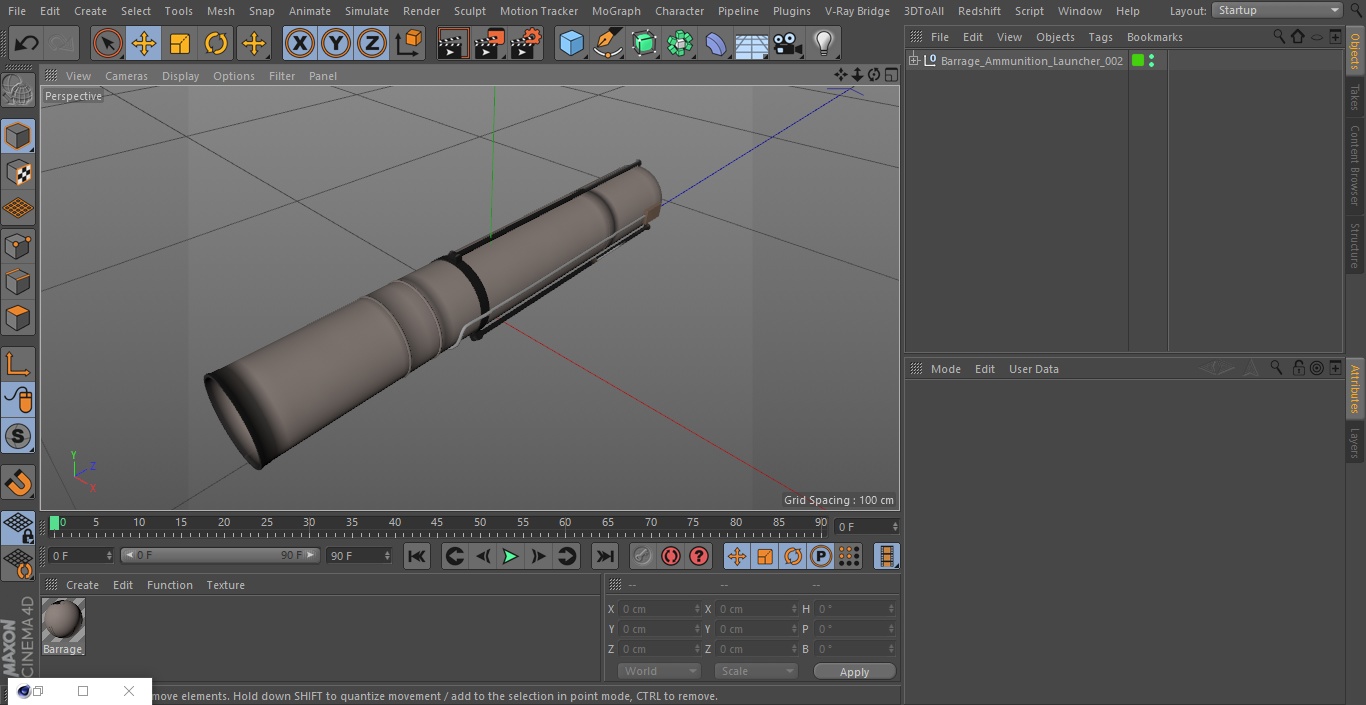The width and height of the screenshot is (1366, 705).
Task: Jump to the start of animation
Action: click(x=417, y=556)
